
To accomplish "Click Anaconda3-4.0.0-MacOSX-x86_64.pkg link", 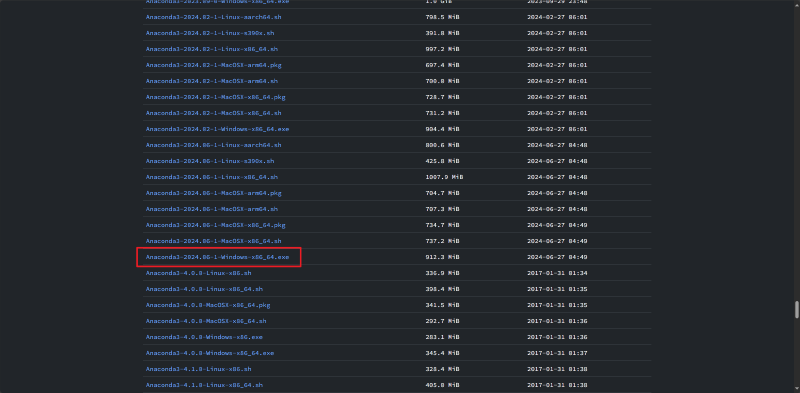I will 208,305.
